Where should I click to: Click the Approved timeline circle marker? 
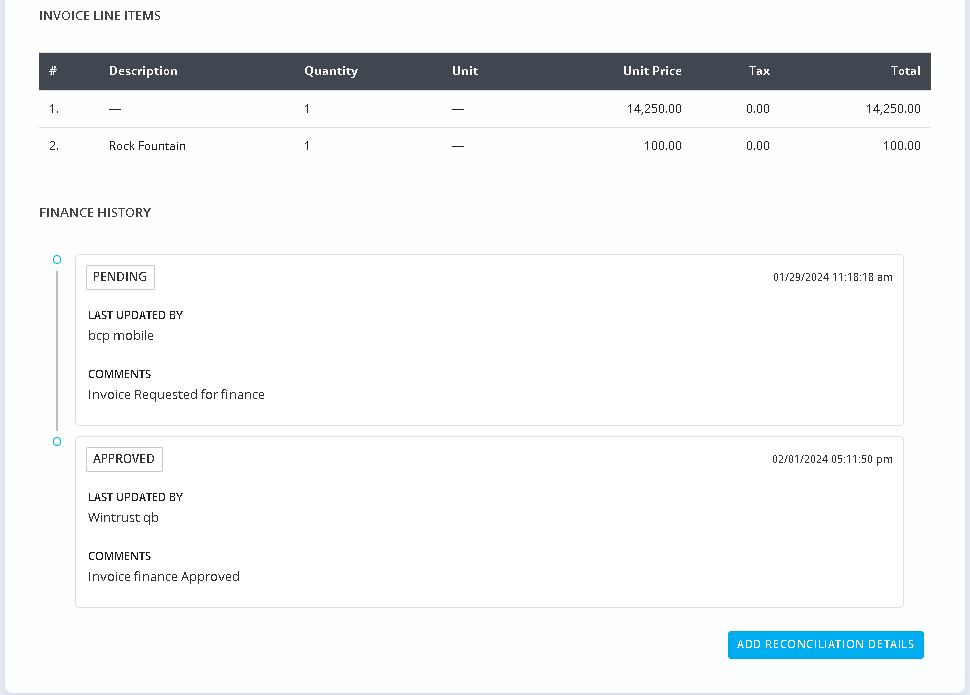tap(57, 441)
